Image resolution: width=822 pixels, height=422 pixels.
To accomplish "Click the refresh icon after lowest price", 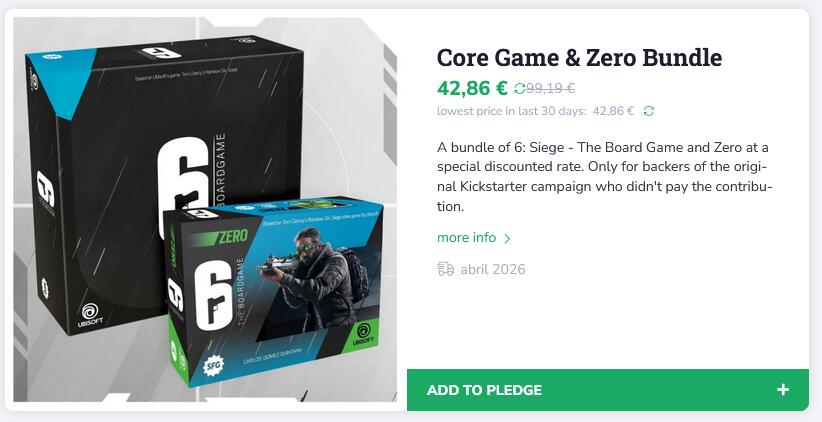I will coord(649,111).
